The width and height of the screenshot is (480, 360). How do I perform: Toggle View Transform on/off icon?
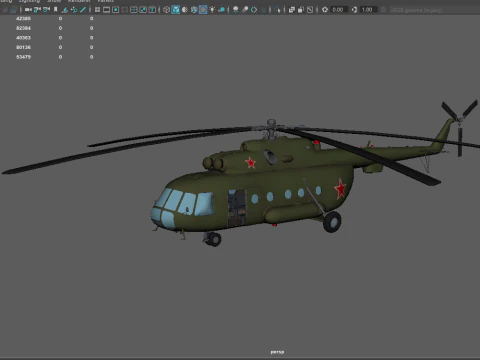click(x=383, y=10)
